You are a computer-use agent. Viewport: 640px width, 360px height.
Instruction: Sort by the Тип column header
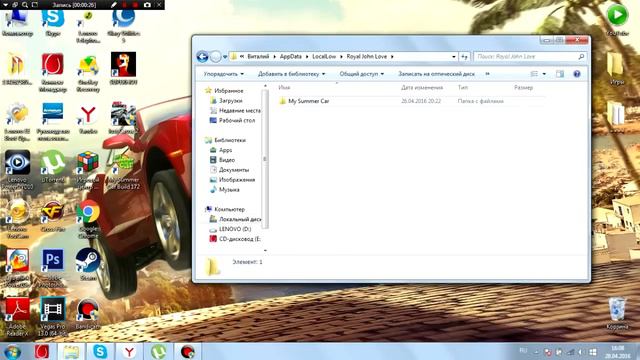pos(463,87)
